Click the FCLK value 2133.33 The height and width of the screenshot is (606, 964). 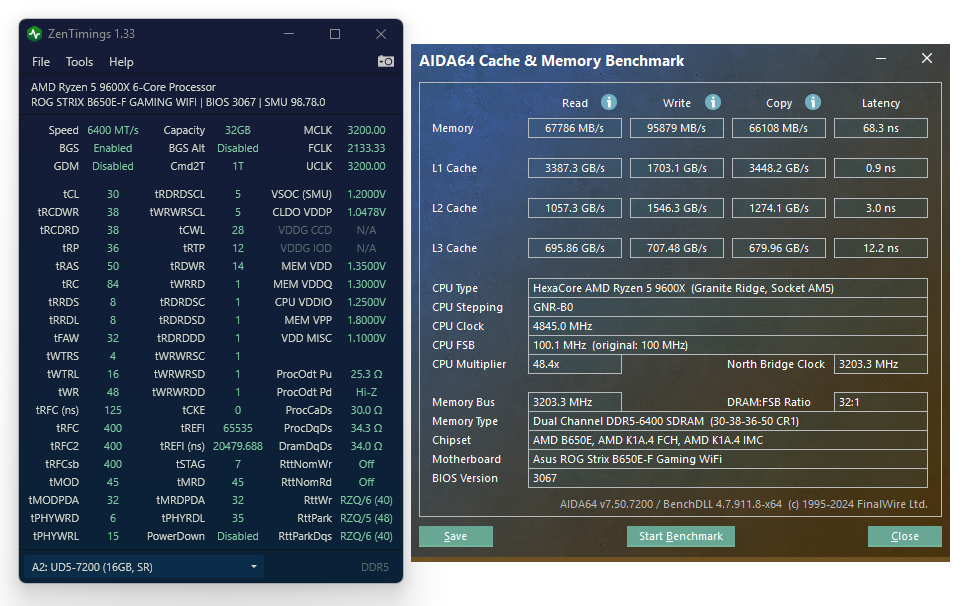[x=366, y=148]
